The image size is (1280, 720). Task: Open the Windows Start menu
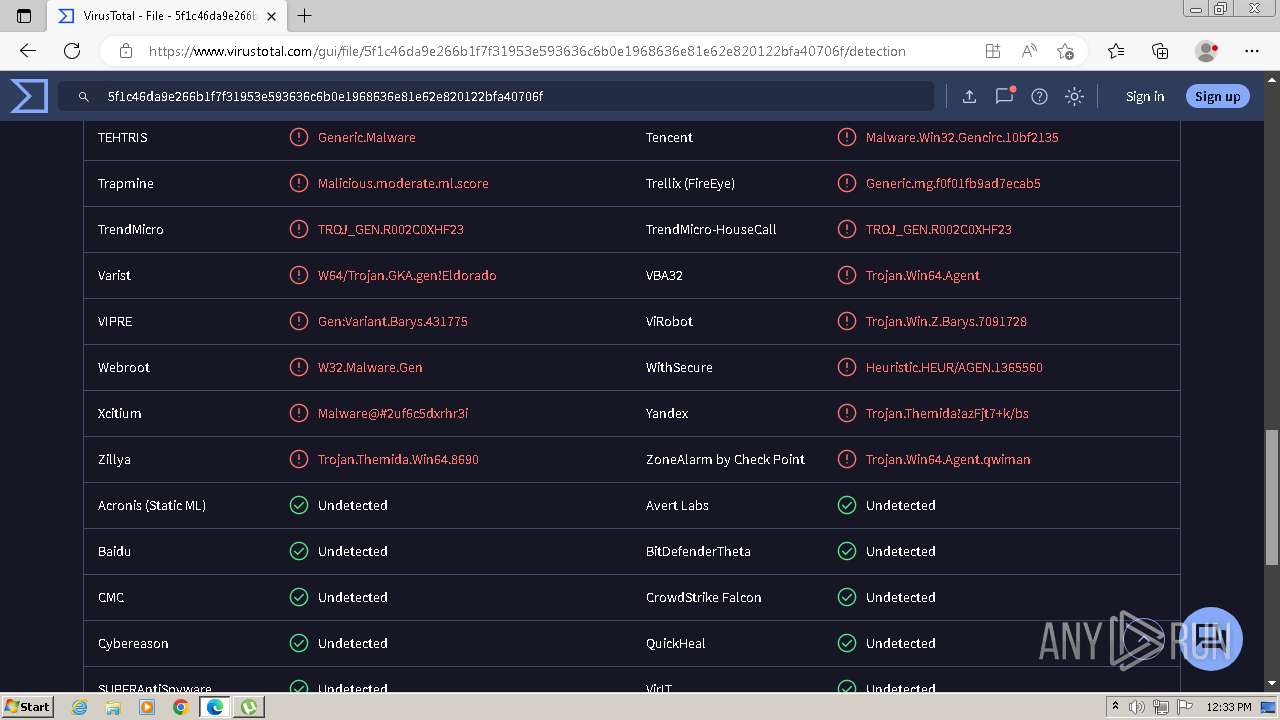click(27, 706)
